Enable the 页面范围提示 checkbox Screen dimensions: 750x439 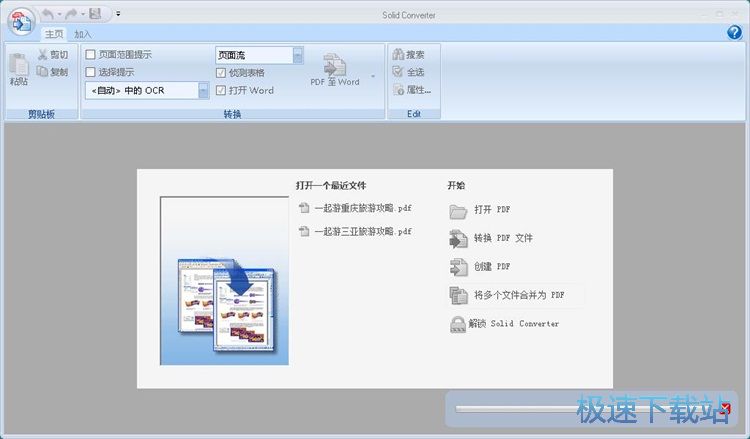click(90, 55)
